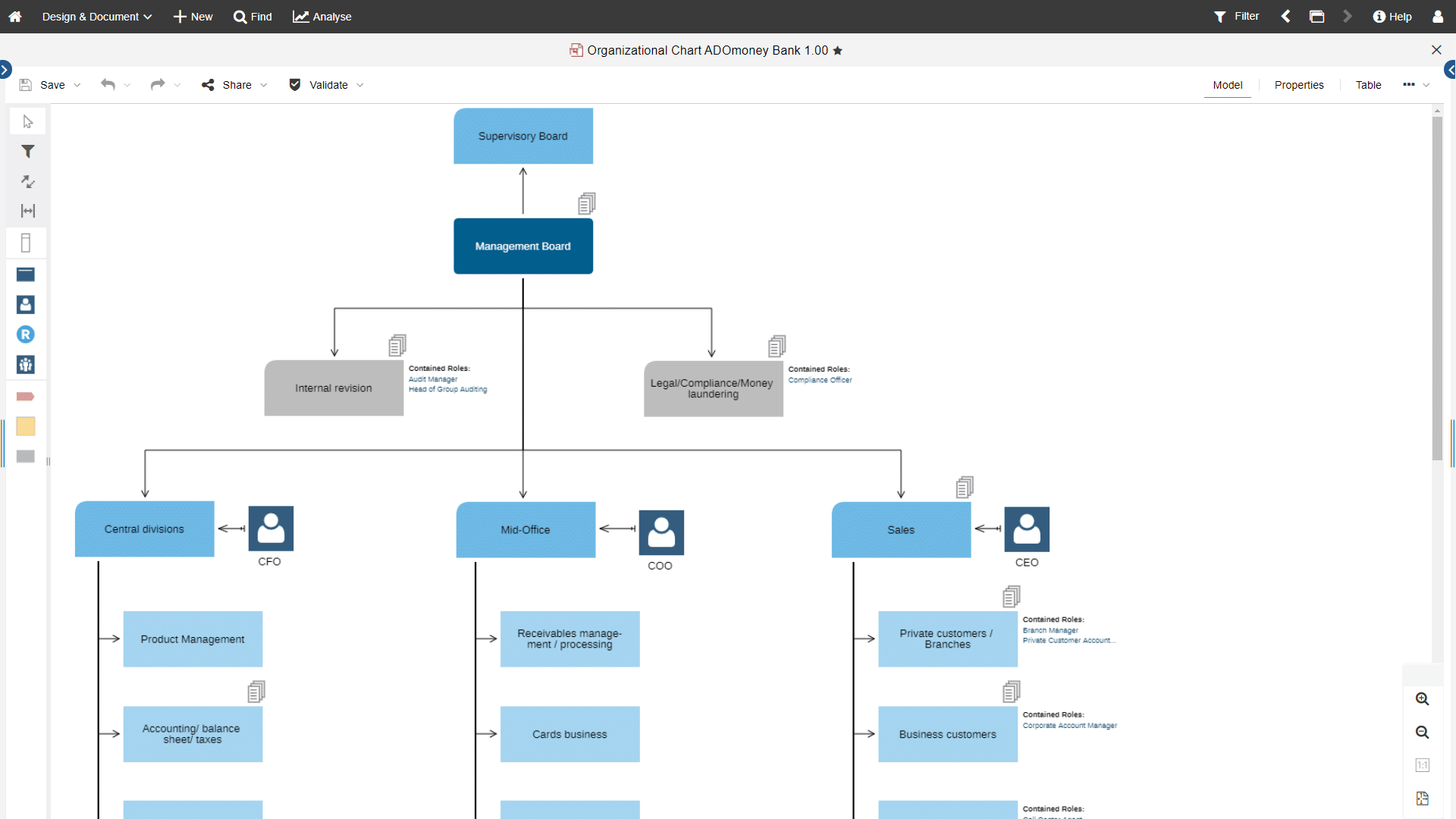This screenshot has width=1456, height=819.
Task: Toggle the favorite star next to the model title
Action: 838,50
